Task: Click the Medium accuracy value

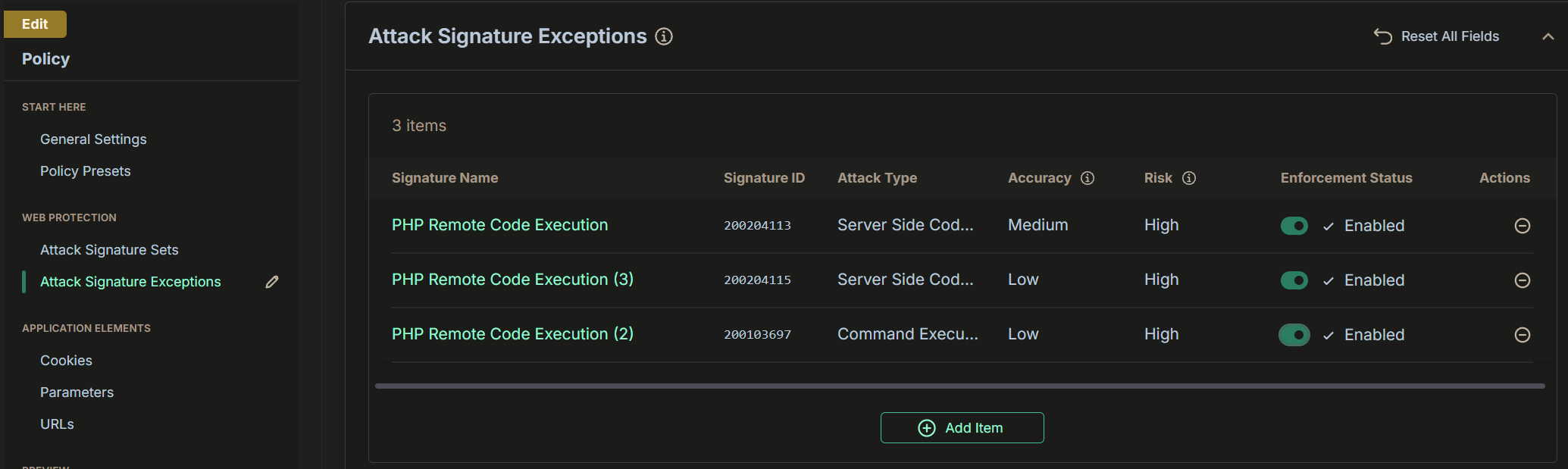Action: tap(1038, 225)
